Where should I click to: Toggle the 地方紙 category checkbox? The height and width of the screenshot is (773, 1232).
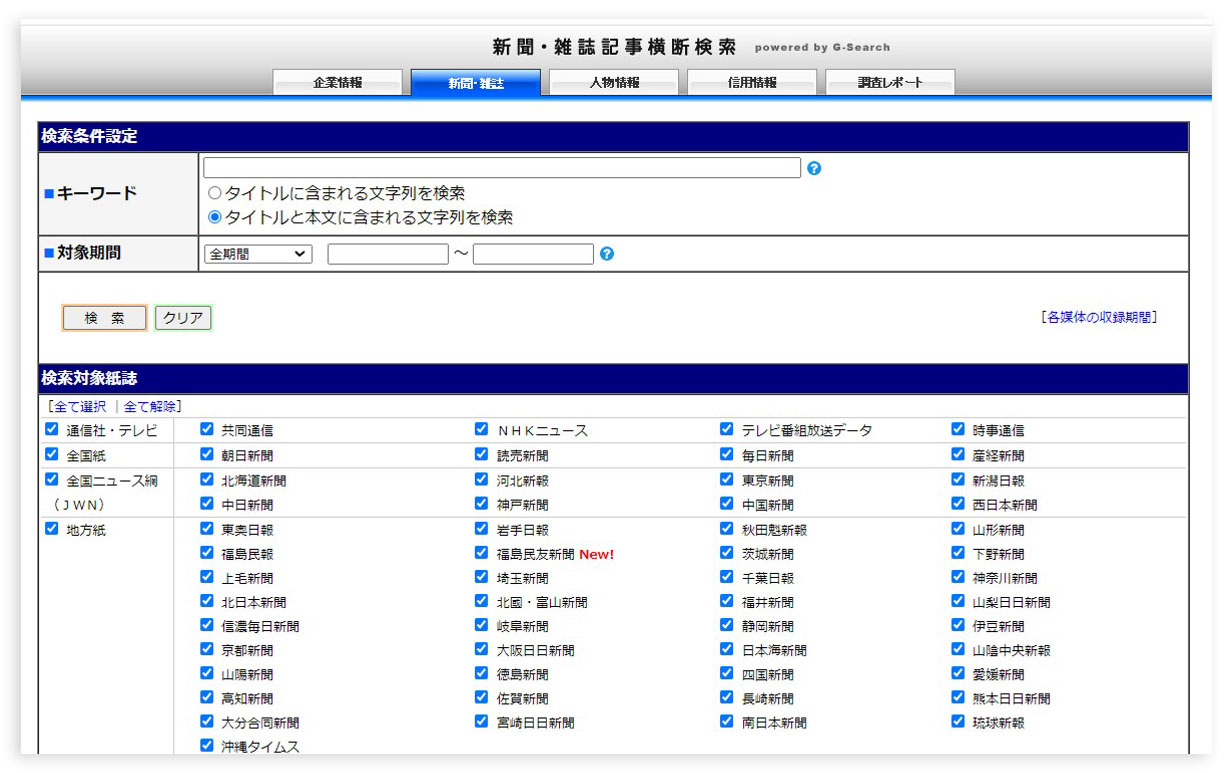52,529
